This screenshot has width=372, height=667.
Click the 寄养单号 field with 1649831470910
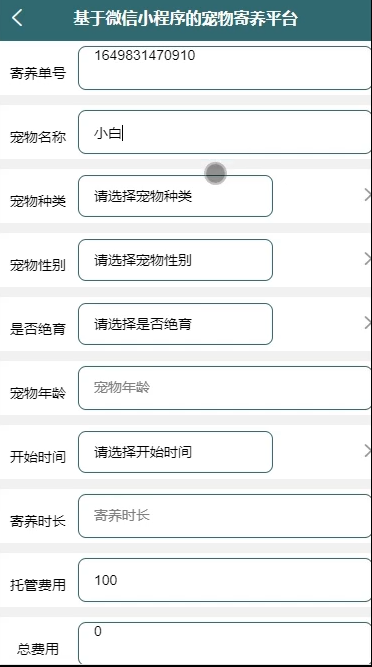pos(225,68)
